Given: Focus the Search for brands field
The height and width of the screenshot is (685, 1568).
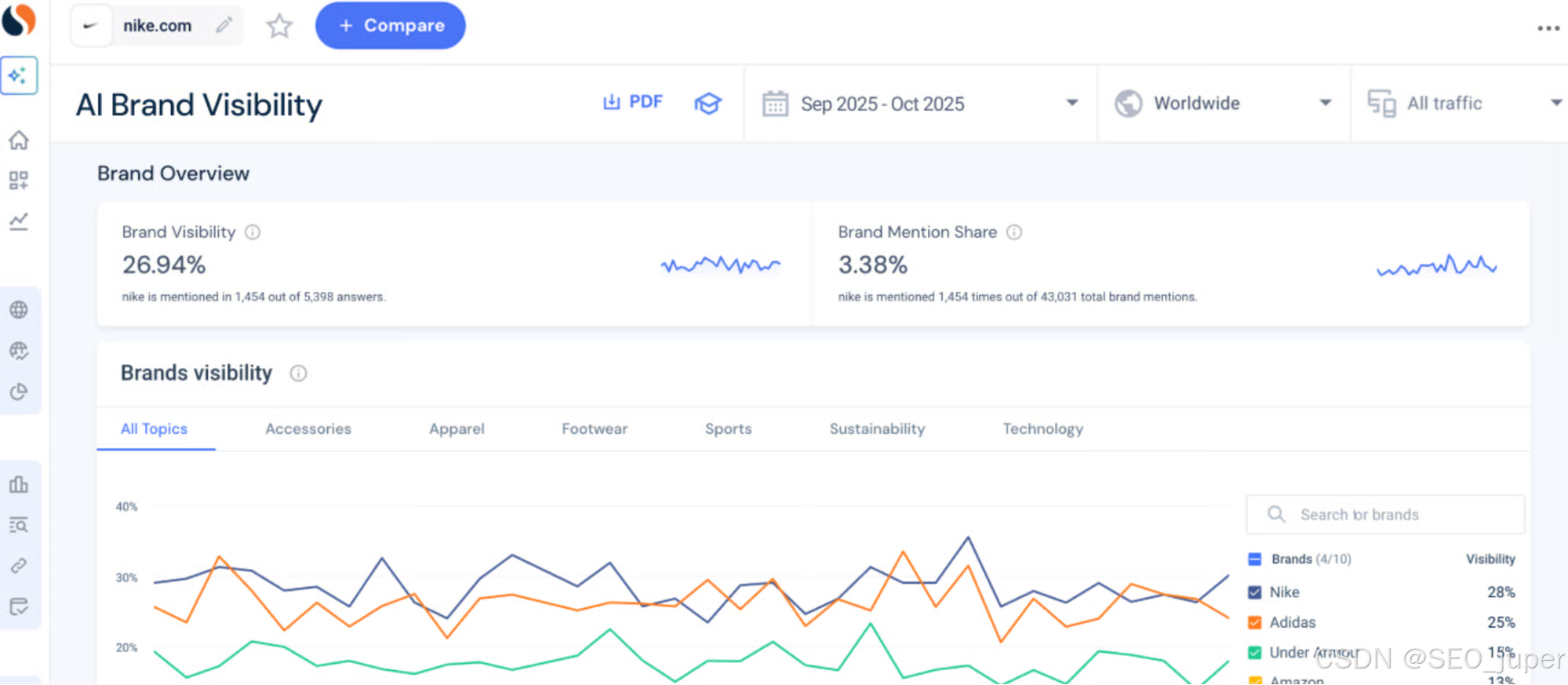Looking at the screenshot, I should [1385, 515].
